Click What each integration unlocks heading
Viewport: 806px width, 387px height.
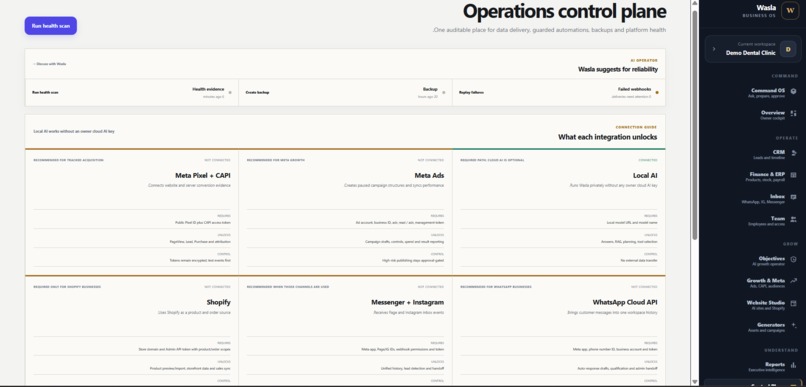(x=608, y=137)
